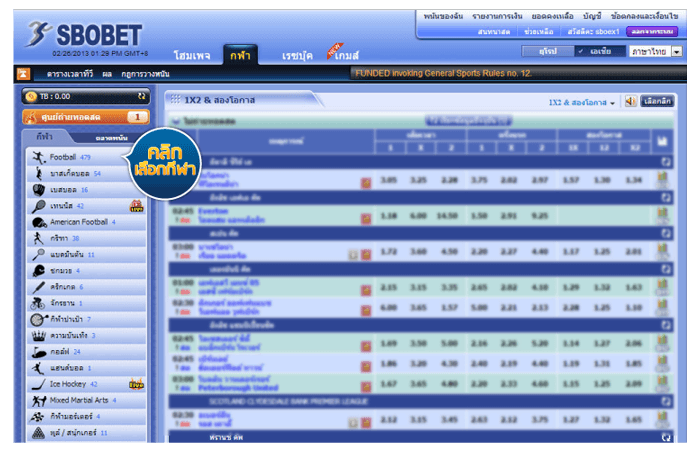Click live TV icon beside tennis row
This screenshot has width=700, height=450.
click(137, 206)
